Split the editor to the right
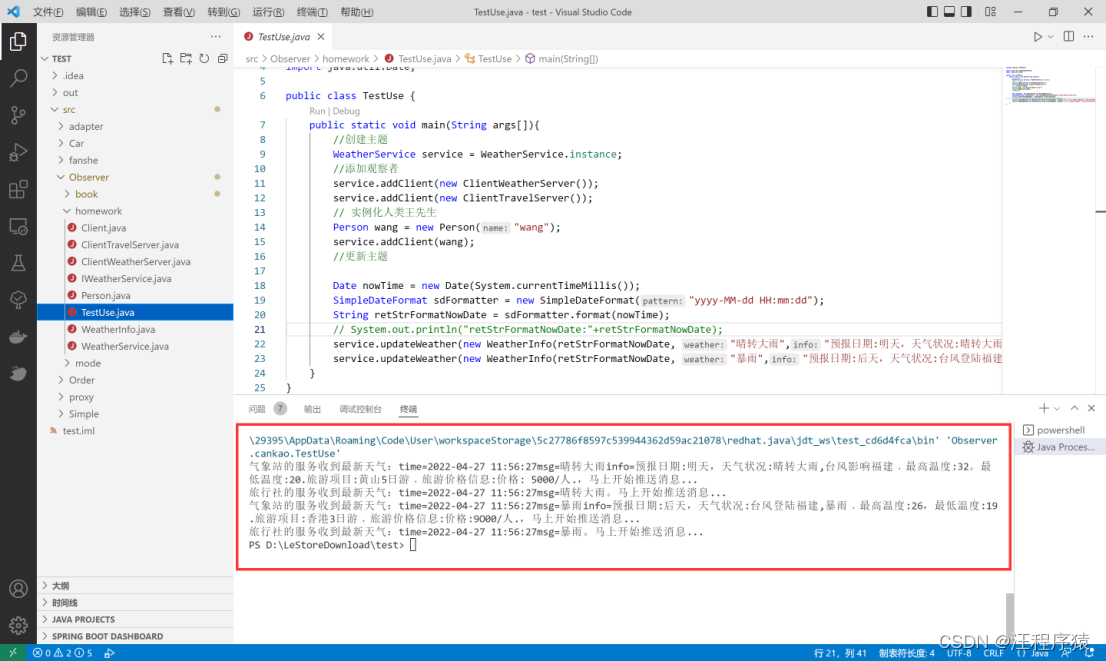Screen dimensions: 1106x661 tap(1069, 37)
